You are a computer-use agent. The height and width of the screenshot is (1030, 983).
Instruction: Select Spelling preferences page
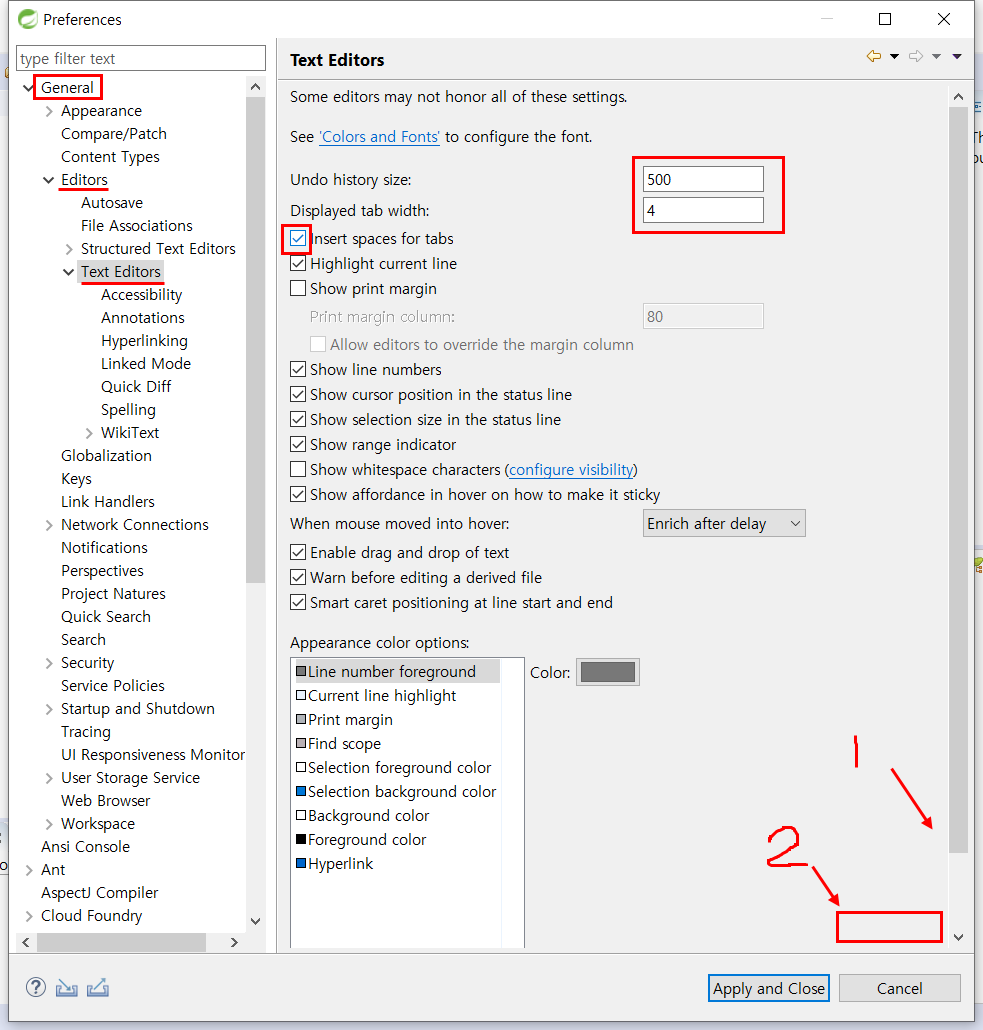coord(128,410)
